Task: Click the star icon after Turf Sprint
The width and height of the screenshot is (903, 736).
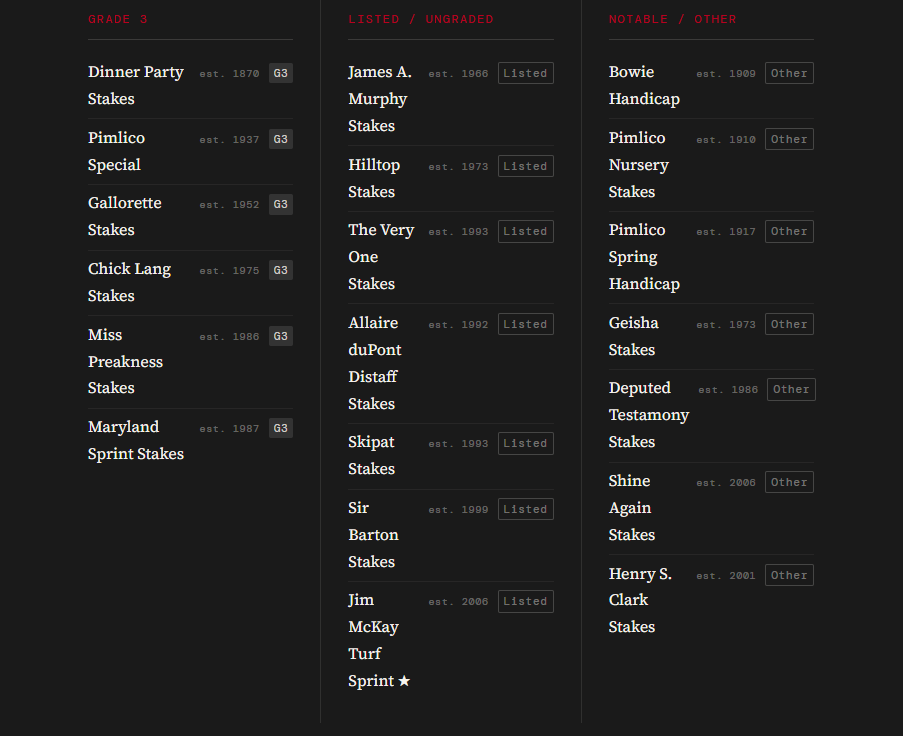Action: (x=404, y=681)
